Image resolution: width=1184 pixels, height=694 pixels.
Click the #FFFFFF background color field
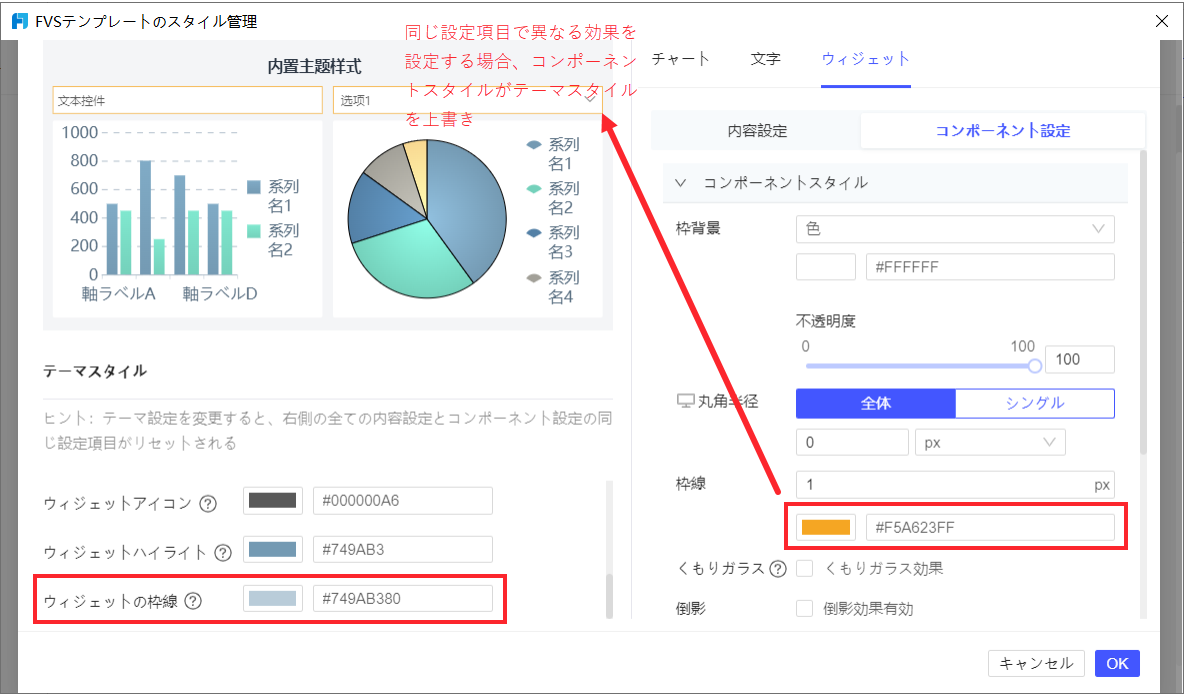coord(990,267)
